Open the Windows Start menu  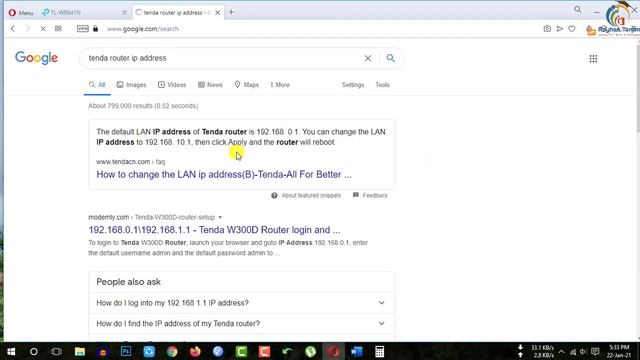click(11, 351)
